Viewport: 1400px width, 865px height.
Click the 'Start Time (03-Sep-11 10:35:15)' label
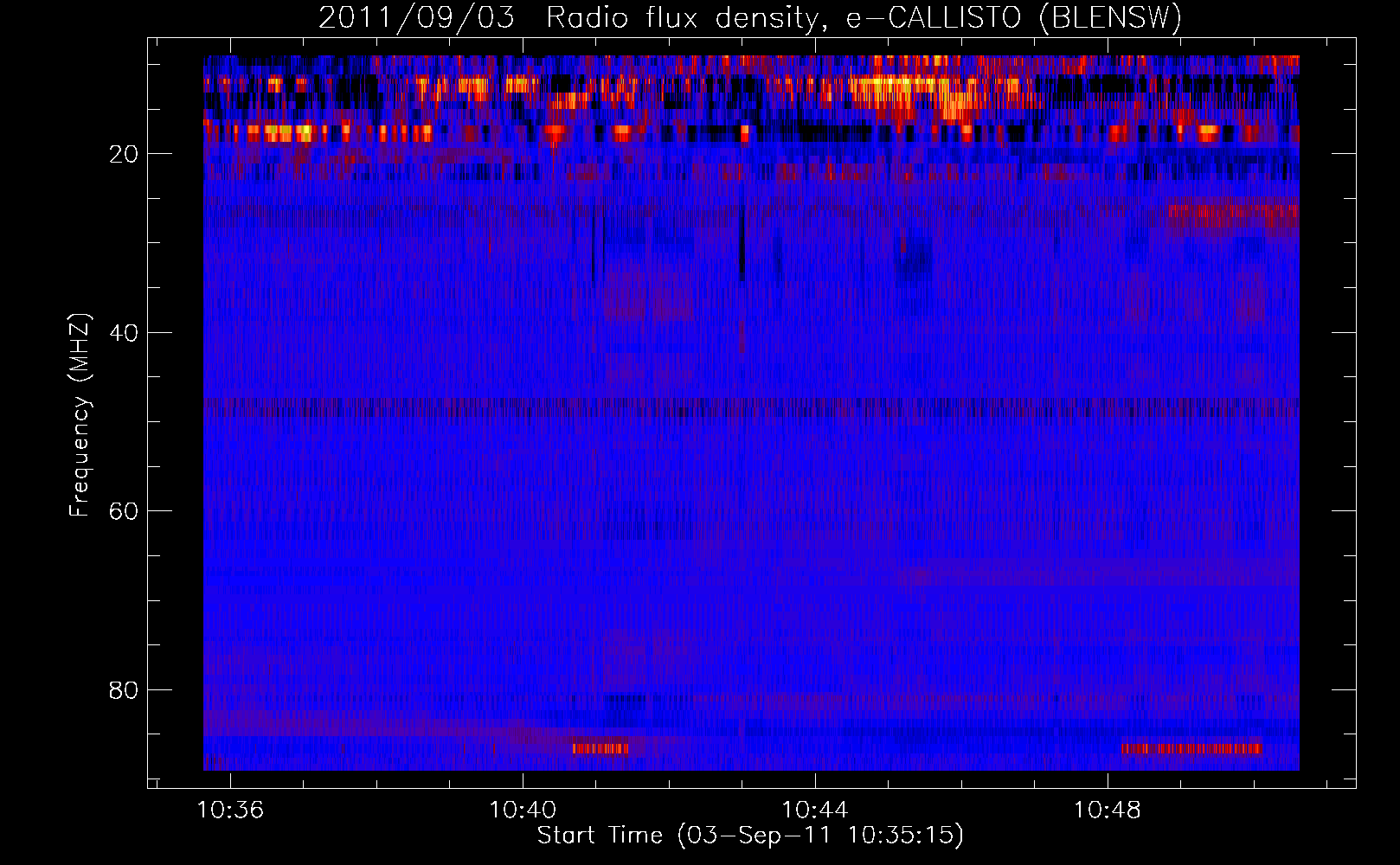pyautogui.click(x=750, y=836)
